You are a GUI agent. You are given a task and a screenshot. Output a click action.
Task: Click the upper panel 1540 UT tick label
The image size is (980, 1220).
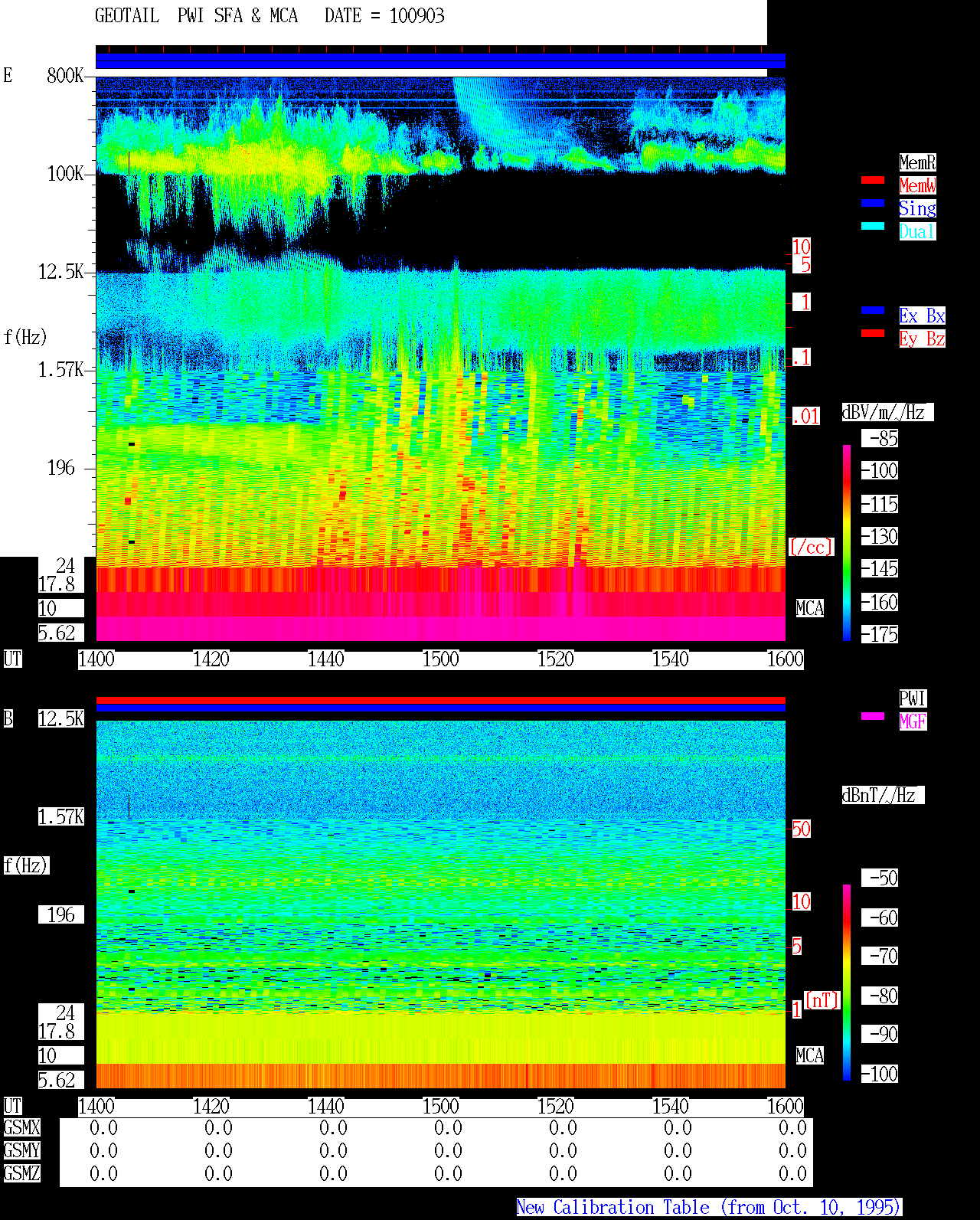coord(671,659)
